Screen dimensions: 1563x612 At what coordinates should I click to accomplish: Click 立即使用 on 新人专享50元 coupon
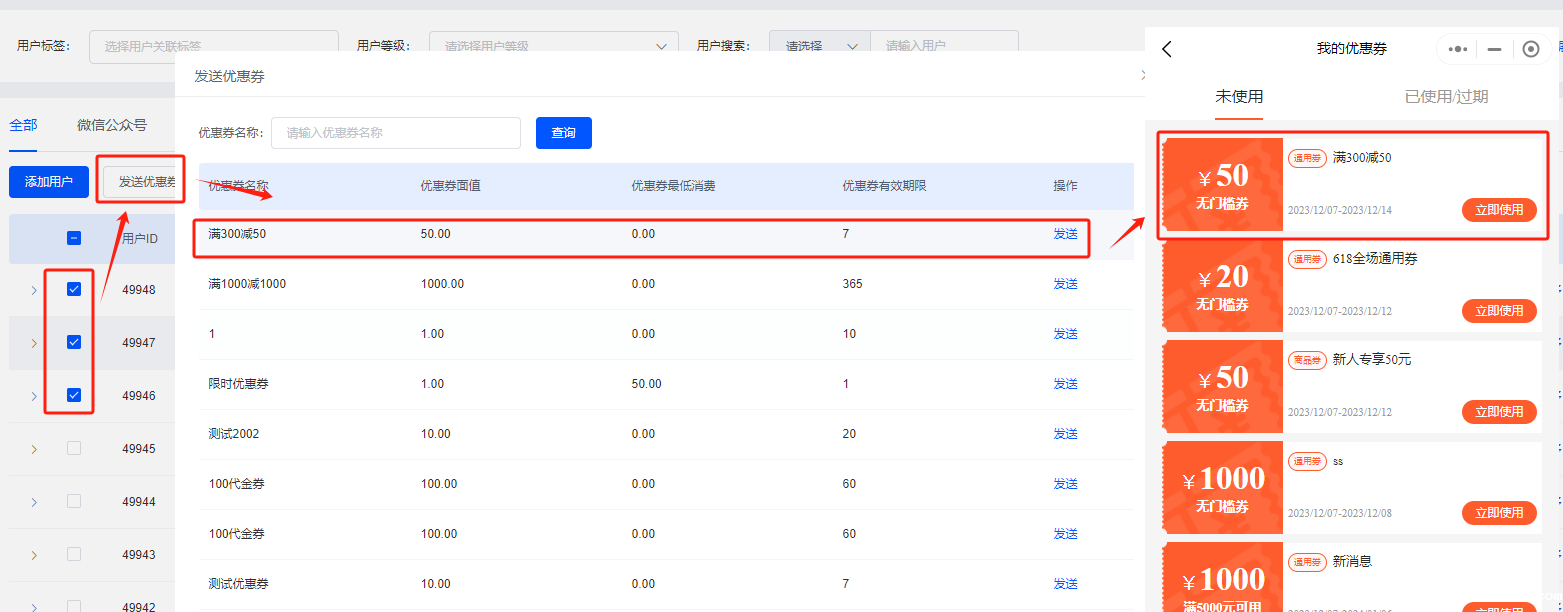tap(1498, 411)
